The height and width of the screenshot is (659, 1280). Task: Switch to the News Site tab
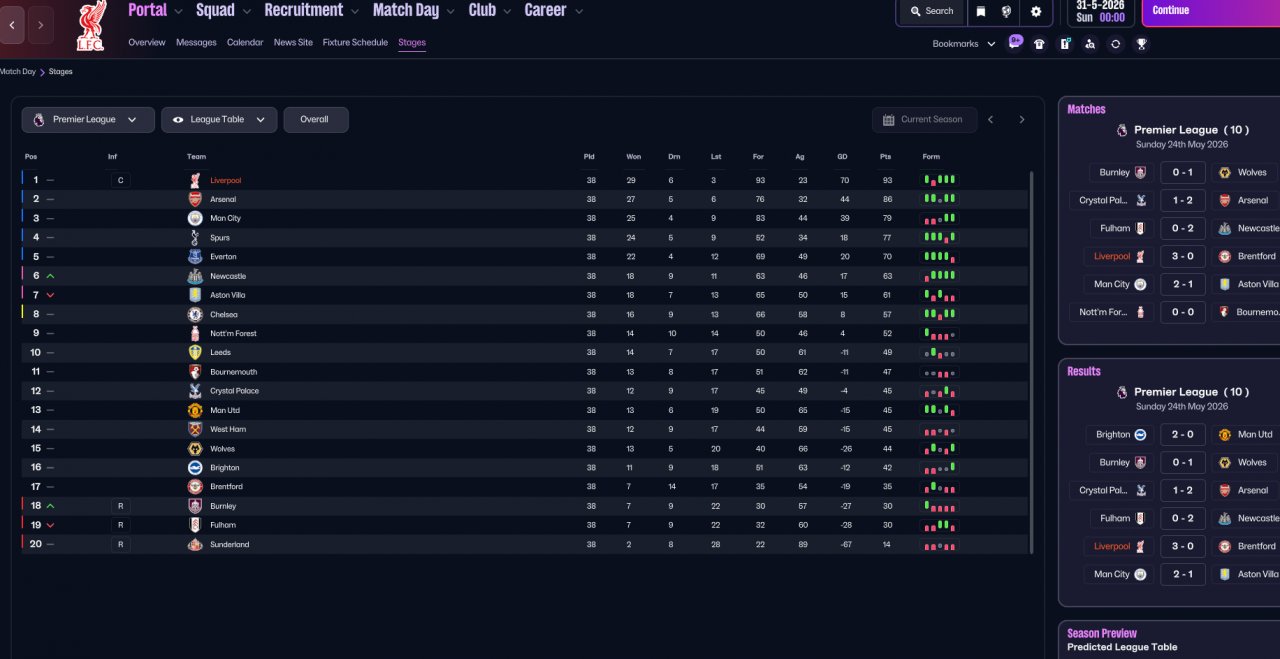point(293,42)
